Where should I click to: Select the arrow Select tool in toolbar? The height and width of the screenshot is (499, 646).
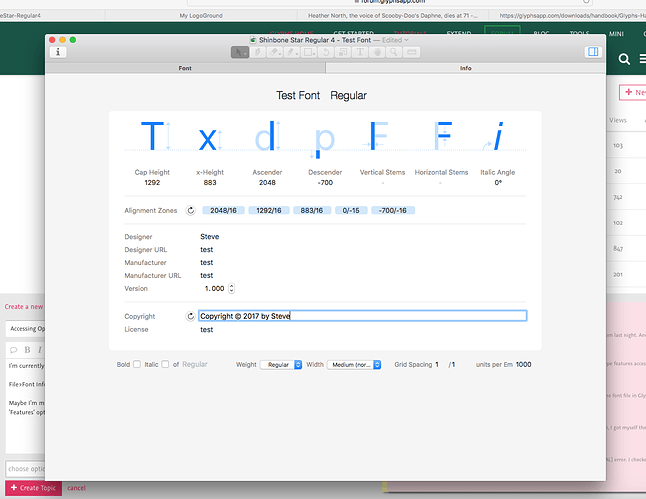tap(240, 52)
